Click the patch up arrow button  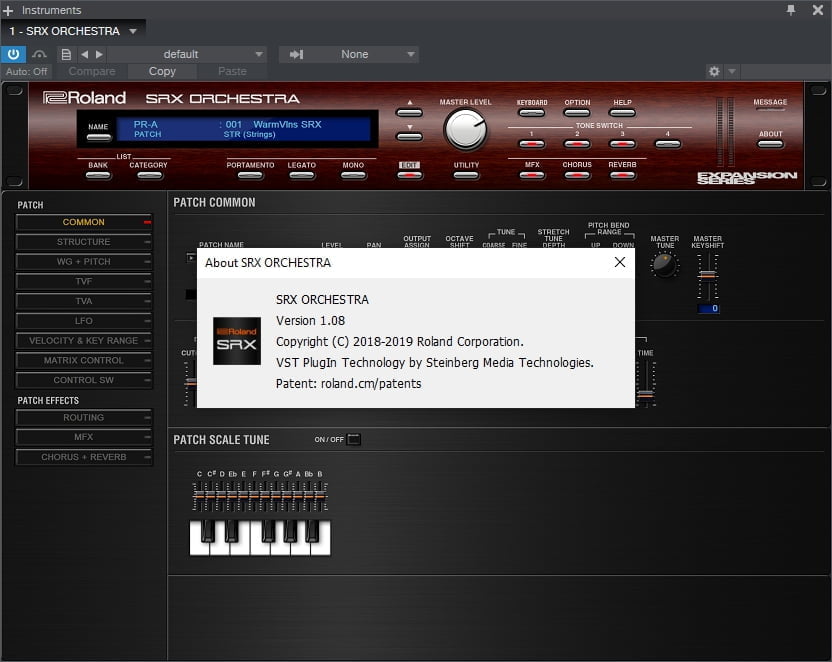point(409,112)
